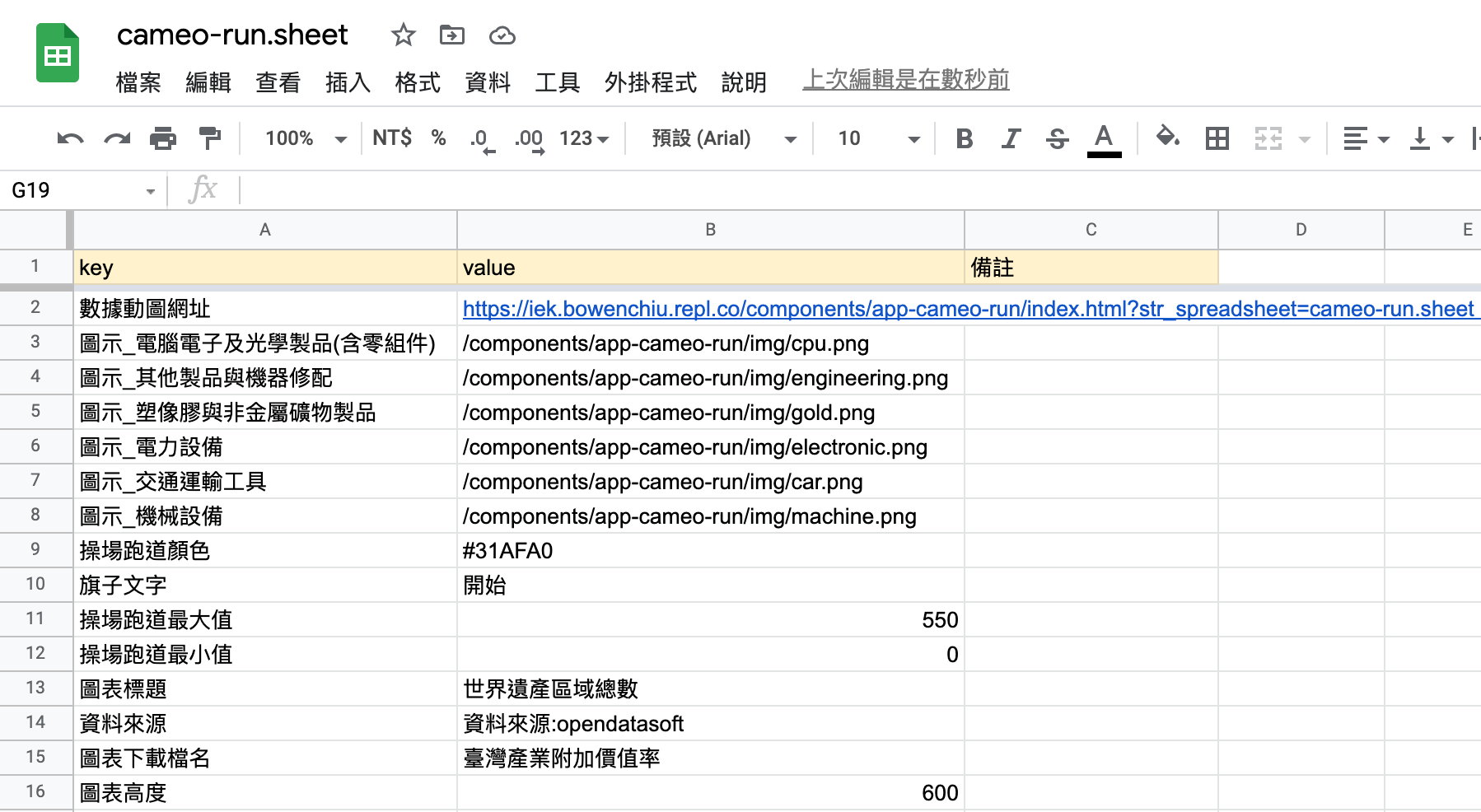Screen dimensions: 1481x812
Task: Open the 檔案 menu
Action: coord(138,82)
